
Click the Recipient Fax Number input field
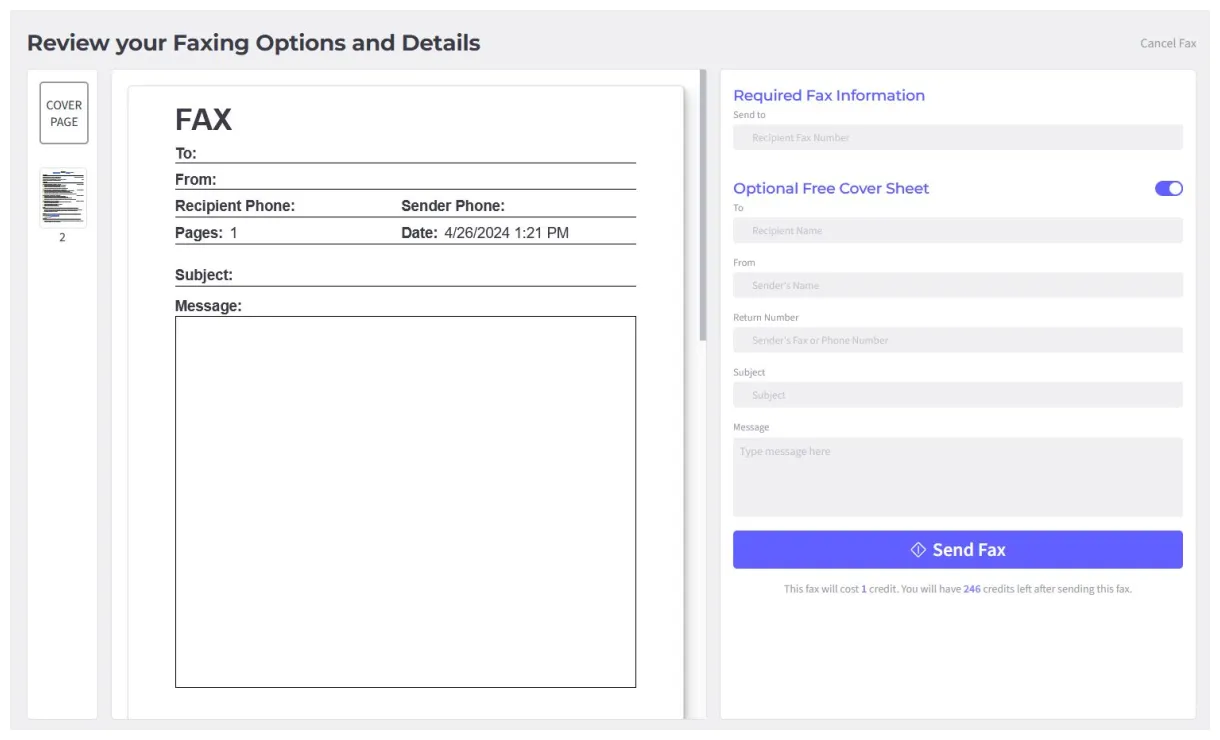click(957, 137)
